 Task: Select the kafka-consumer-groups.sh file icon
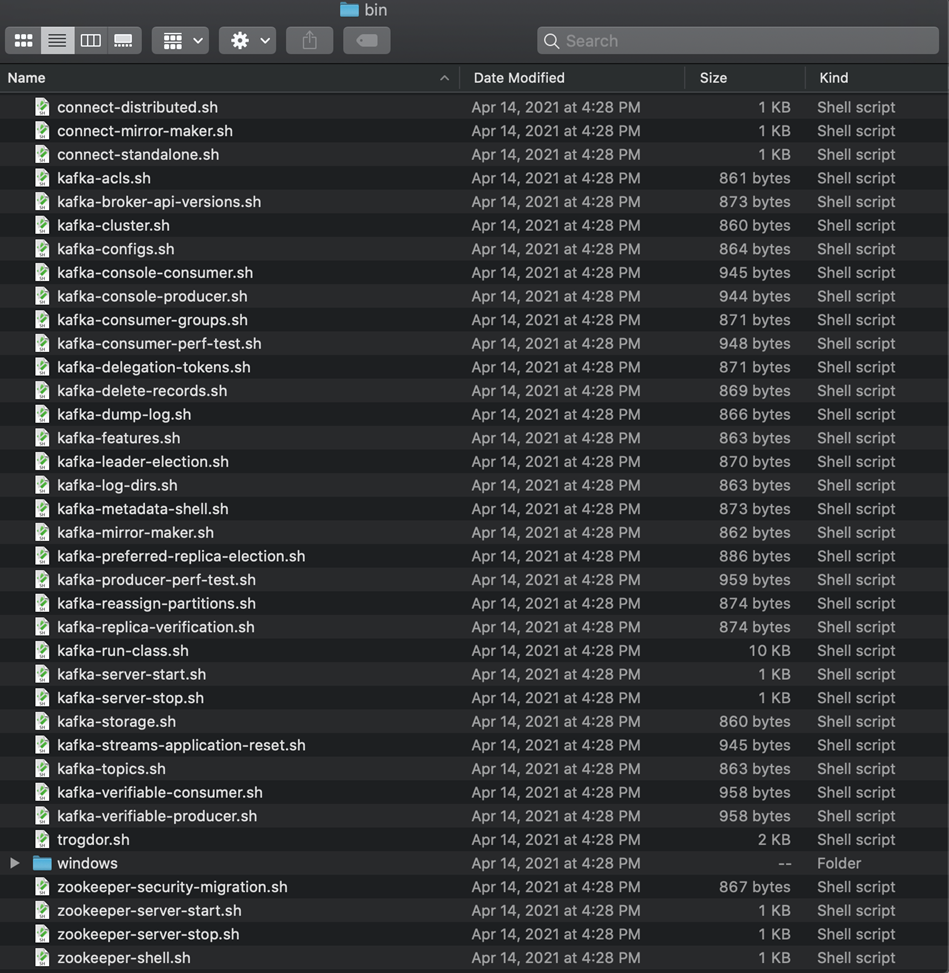point(42,320)
